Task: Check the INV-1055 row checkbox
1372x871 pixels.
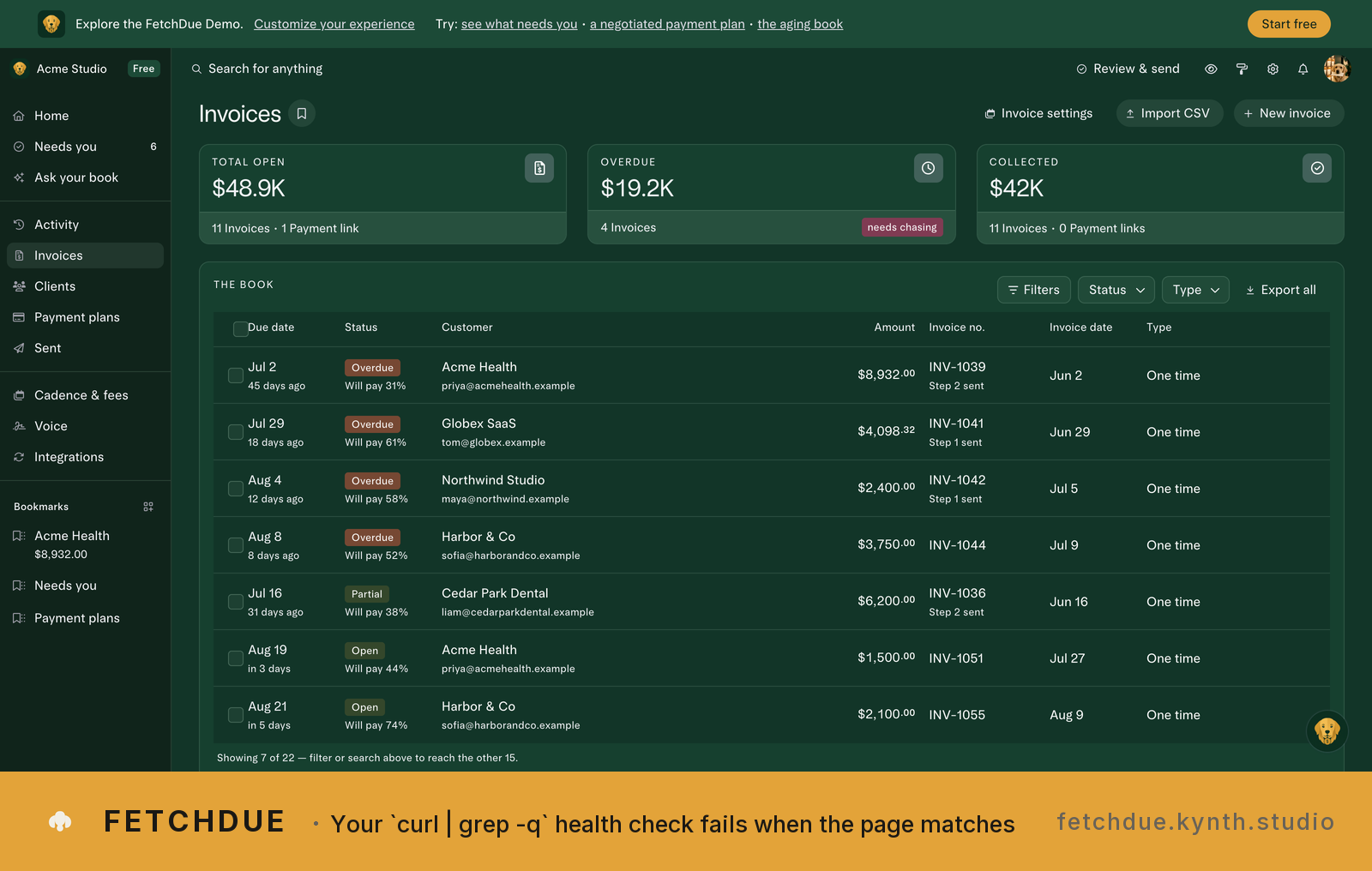Action: (x=235, y=715)
